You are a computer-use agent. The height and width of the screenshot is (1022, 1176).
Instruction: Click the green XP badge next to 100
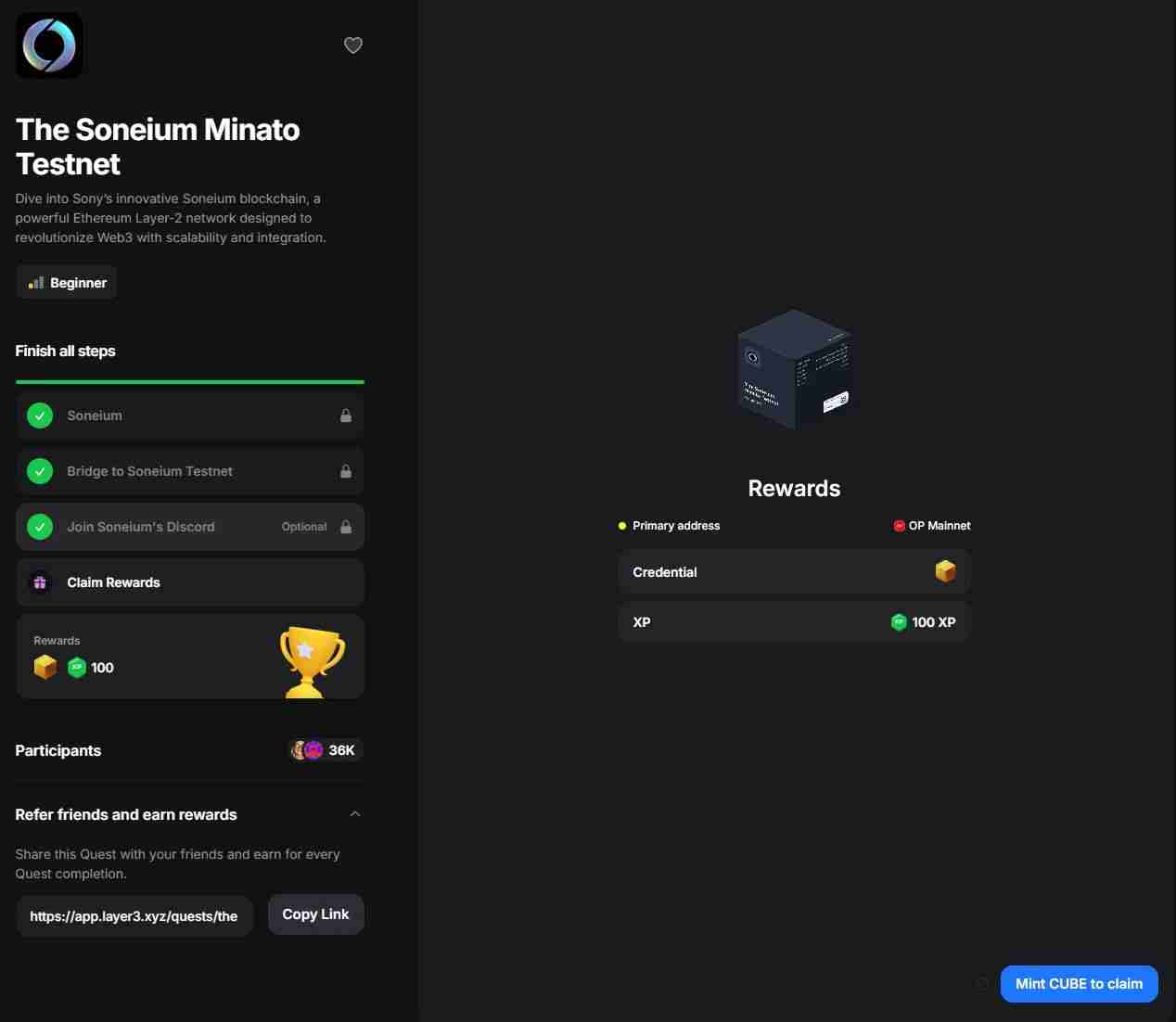(77, 667)
